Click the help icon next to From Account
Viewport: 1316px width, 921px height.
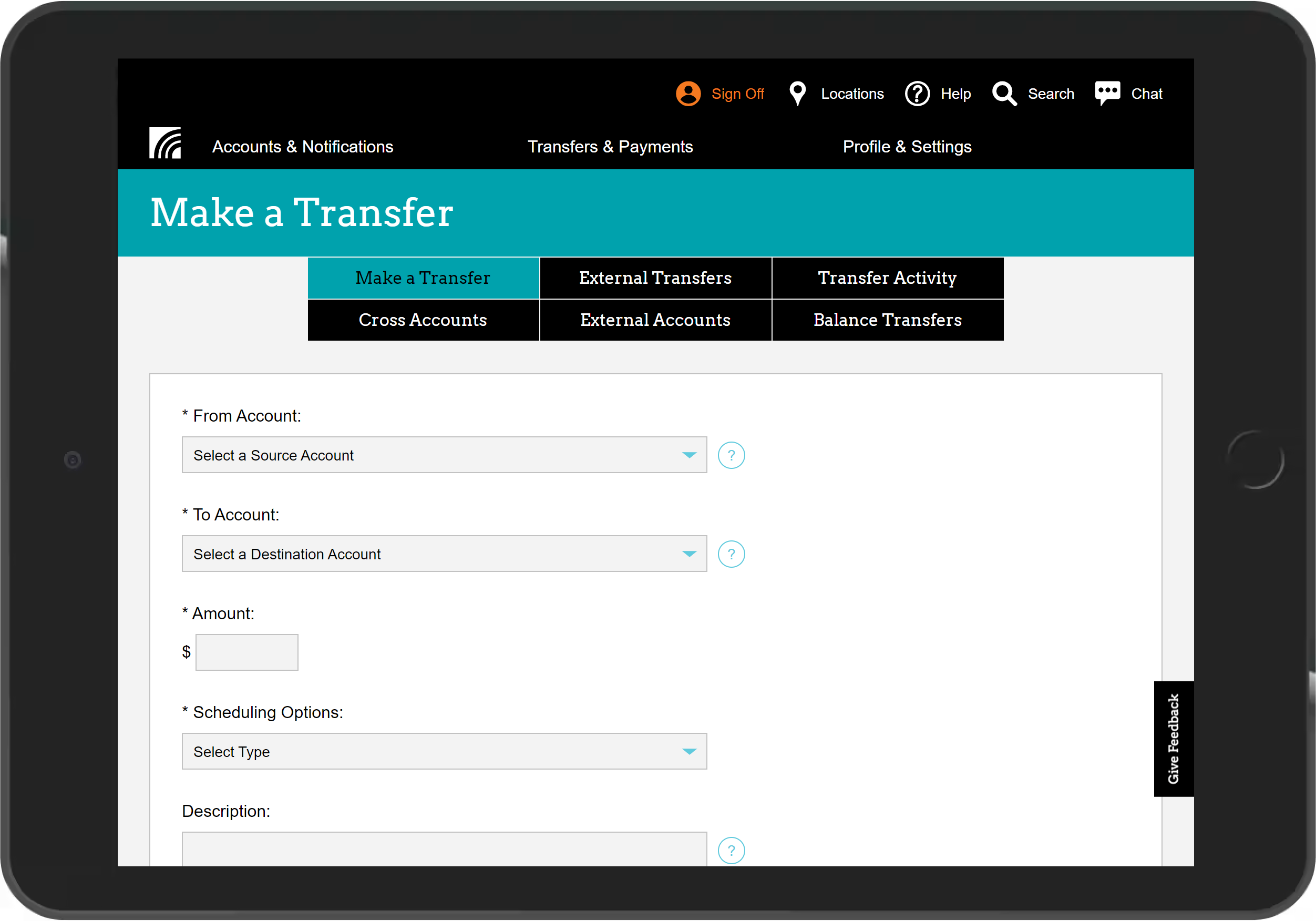(x=731, y=455)
